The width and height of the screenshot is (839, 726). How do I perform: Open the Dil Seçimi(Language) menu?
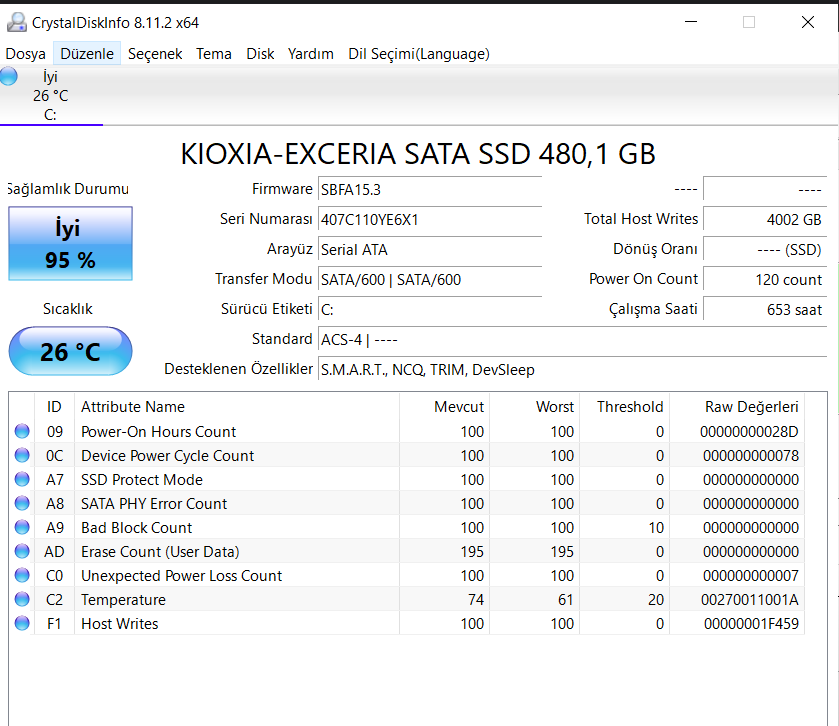click(418, 54)
